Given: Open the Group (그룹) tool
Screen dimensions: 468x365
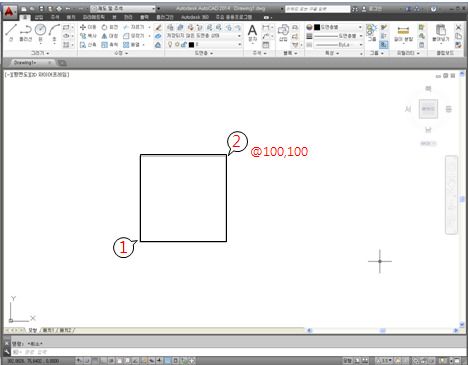Looking at the screenshot, I should click(371, 33).
